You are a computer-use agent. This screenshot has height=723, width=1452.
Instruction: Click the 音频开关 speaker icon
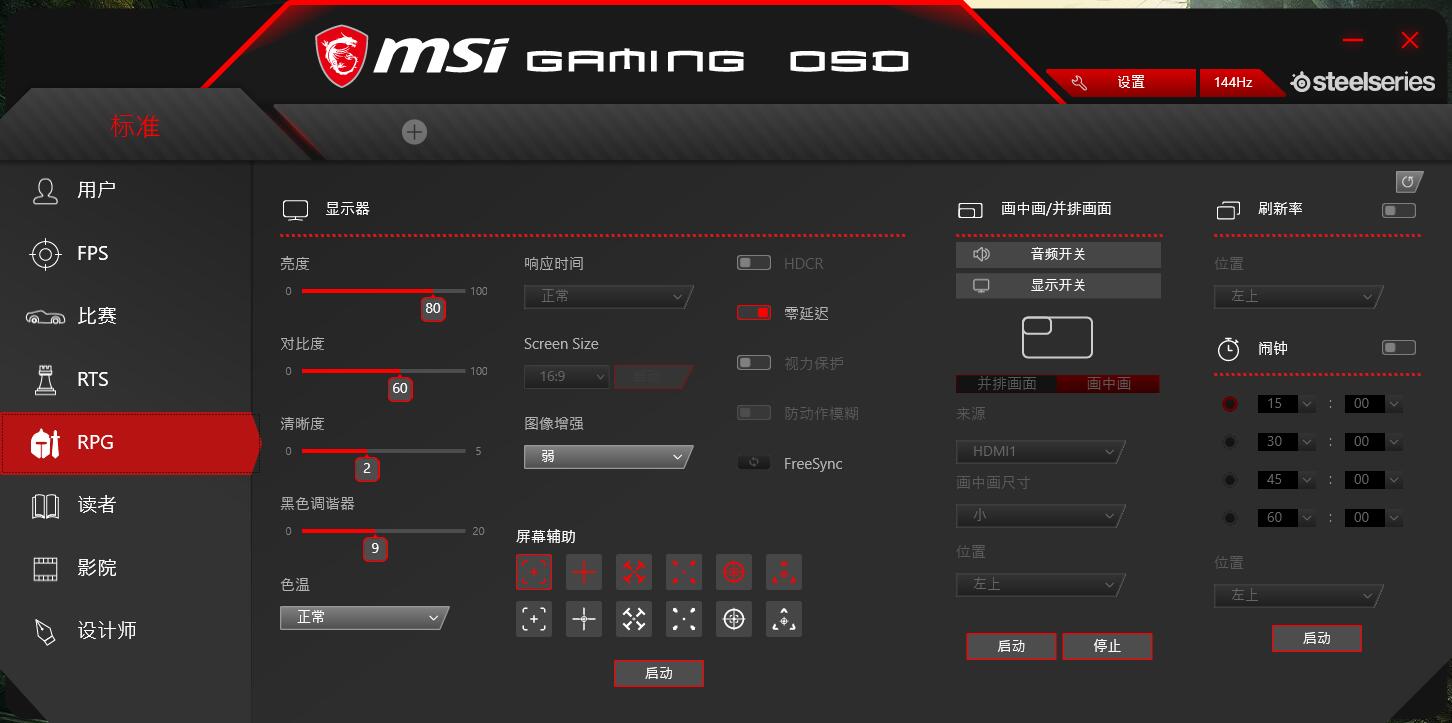click(981, 253)
